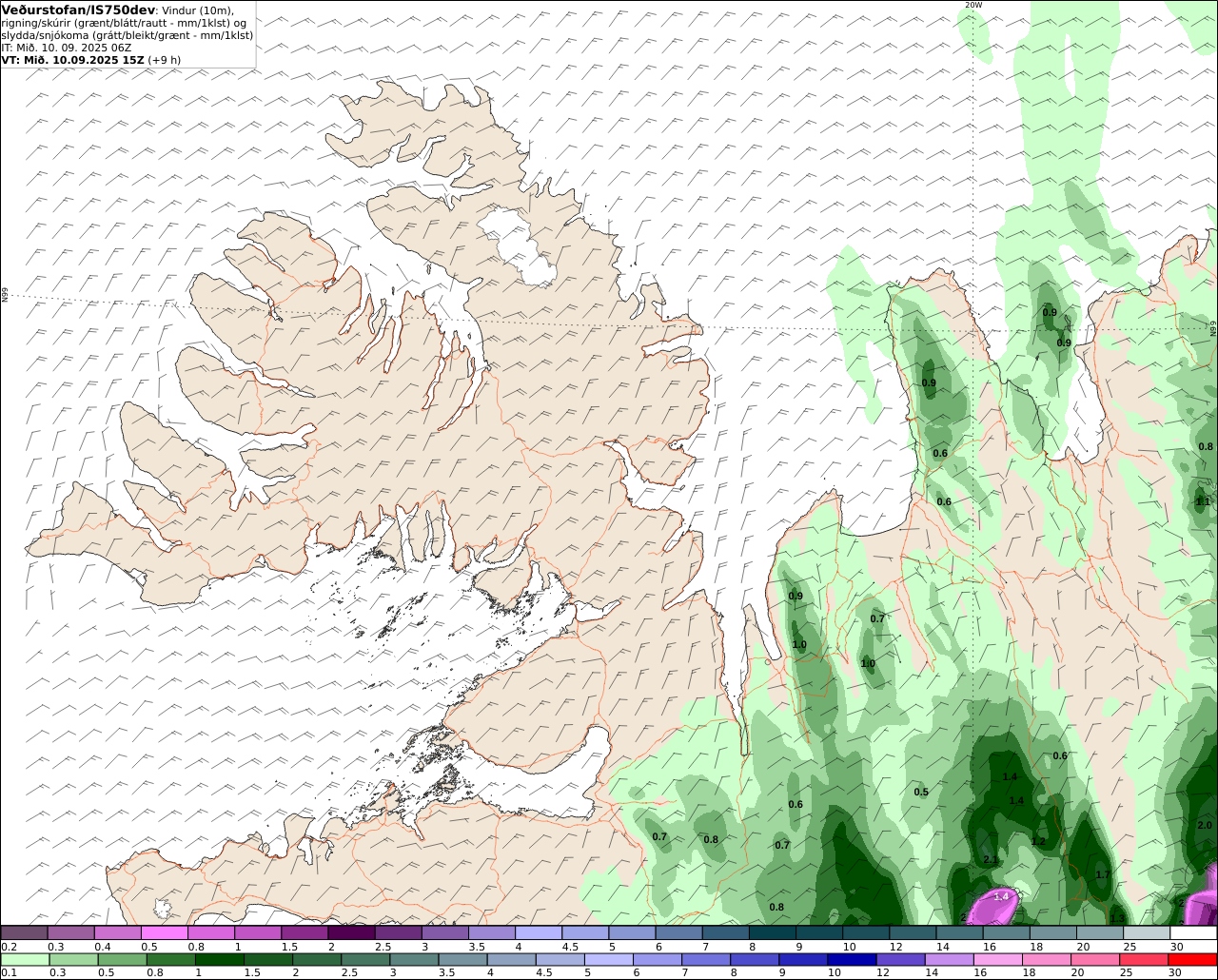Select lower legend row swatch for 25 (red)
Screen dimensions: 1218x980
(1145, 960)
